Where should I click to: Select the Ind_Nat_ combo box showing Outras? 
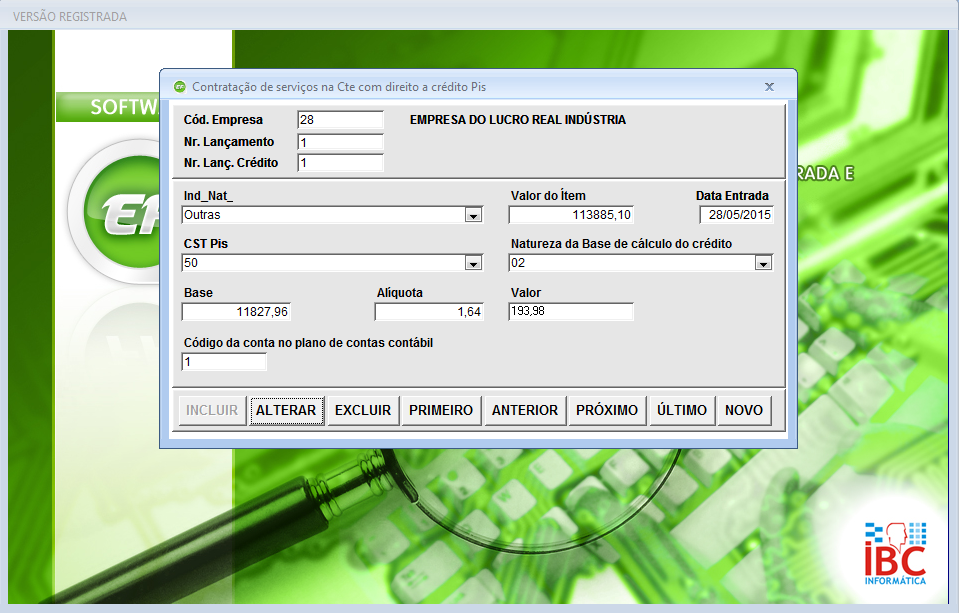(x=332, y=215)
